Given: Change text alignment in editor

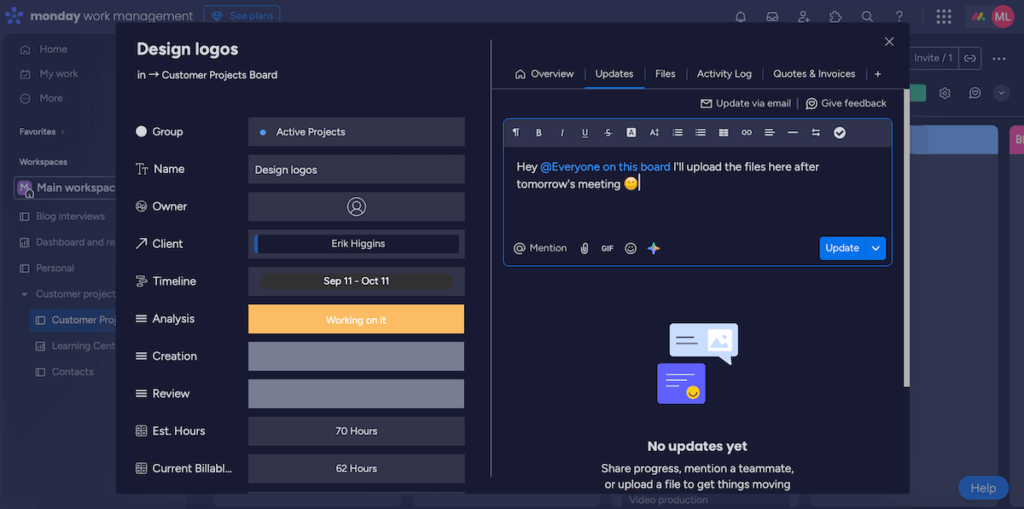Looking at the screenshot, I should pos(769,133).
